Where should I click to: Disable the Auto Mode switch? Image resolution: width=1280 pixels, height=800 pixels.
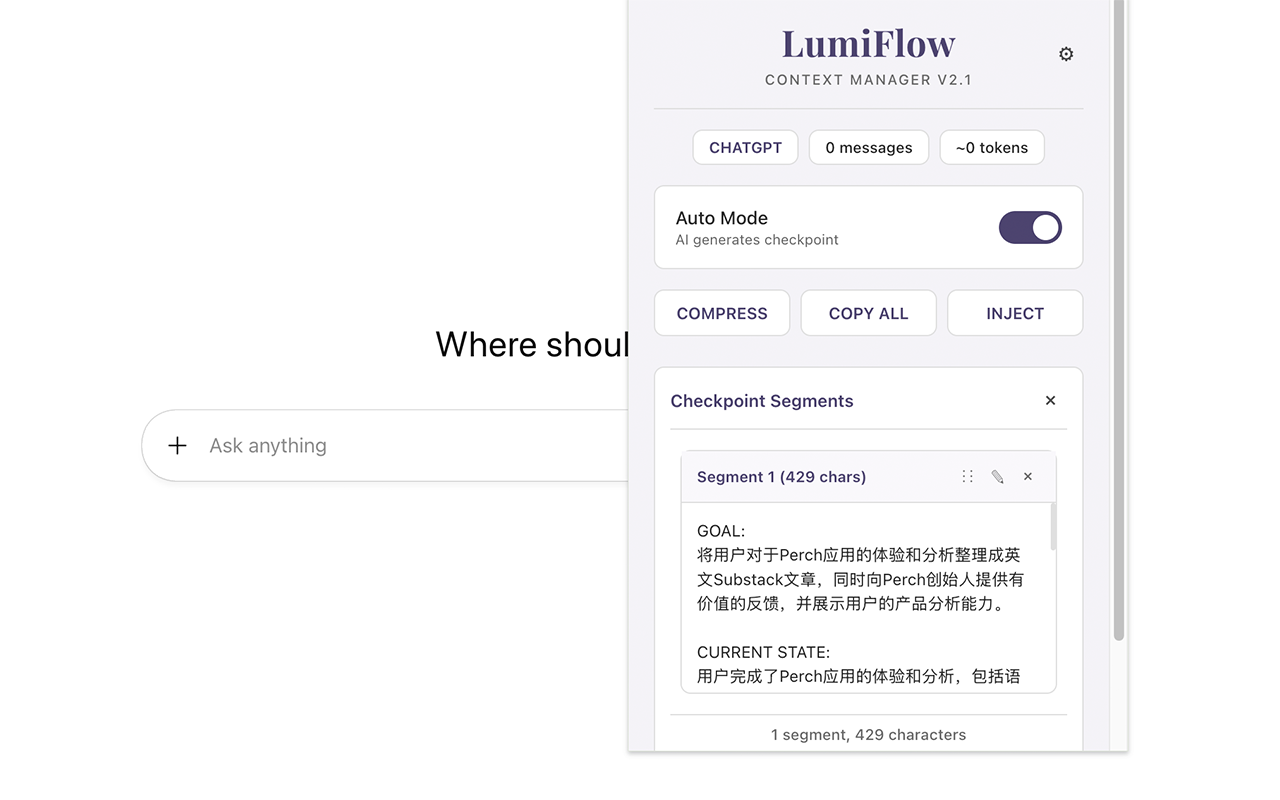(1030, 227)
